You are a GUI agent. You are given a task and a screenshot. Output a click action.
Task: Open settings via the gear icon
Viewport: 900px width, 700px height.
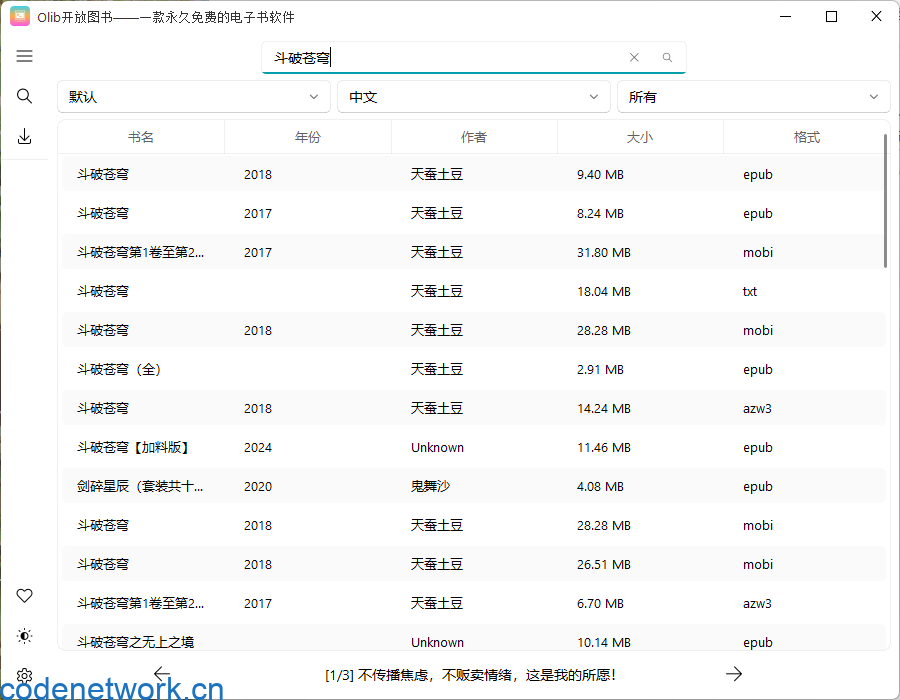point(25,676)
